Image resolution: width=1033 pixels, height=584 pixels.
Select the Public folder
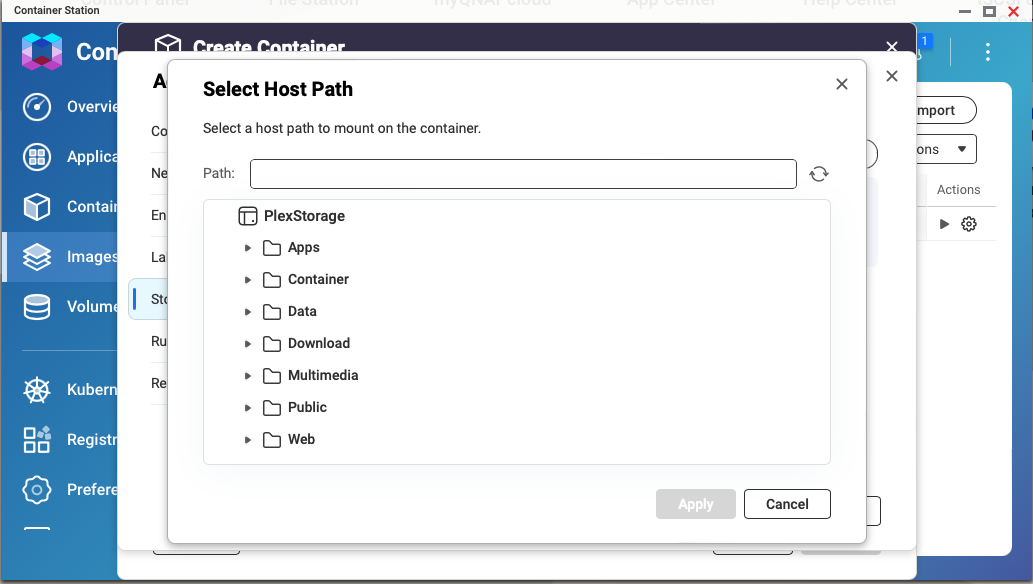[x=294, y=407]
